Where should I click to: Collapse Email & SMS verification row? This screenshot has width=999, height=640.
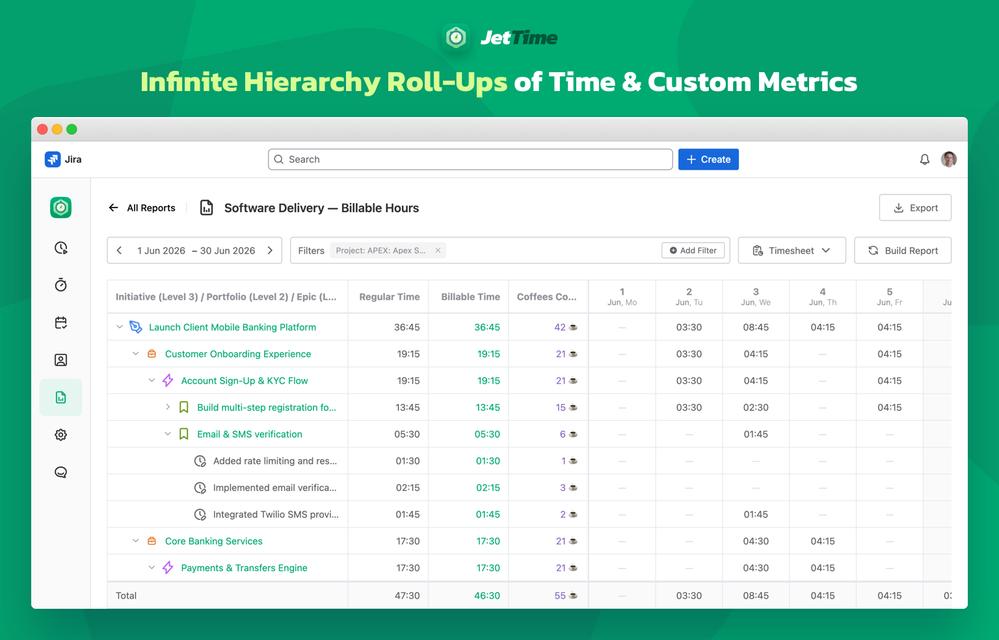pyautogui.click(x=168, y=434)
